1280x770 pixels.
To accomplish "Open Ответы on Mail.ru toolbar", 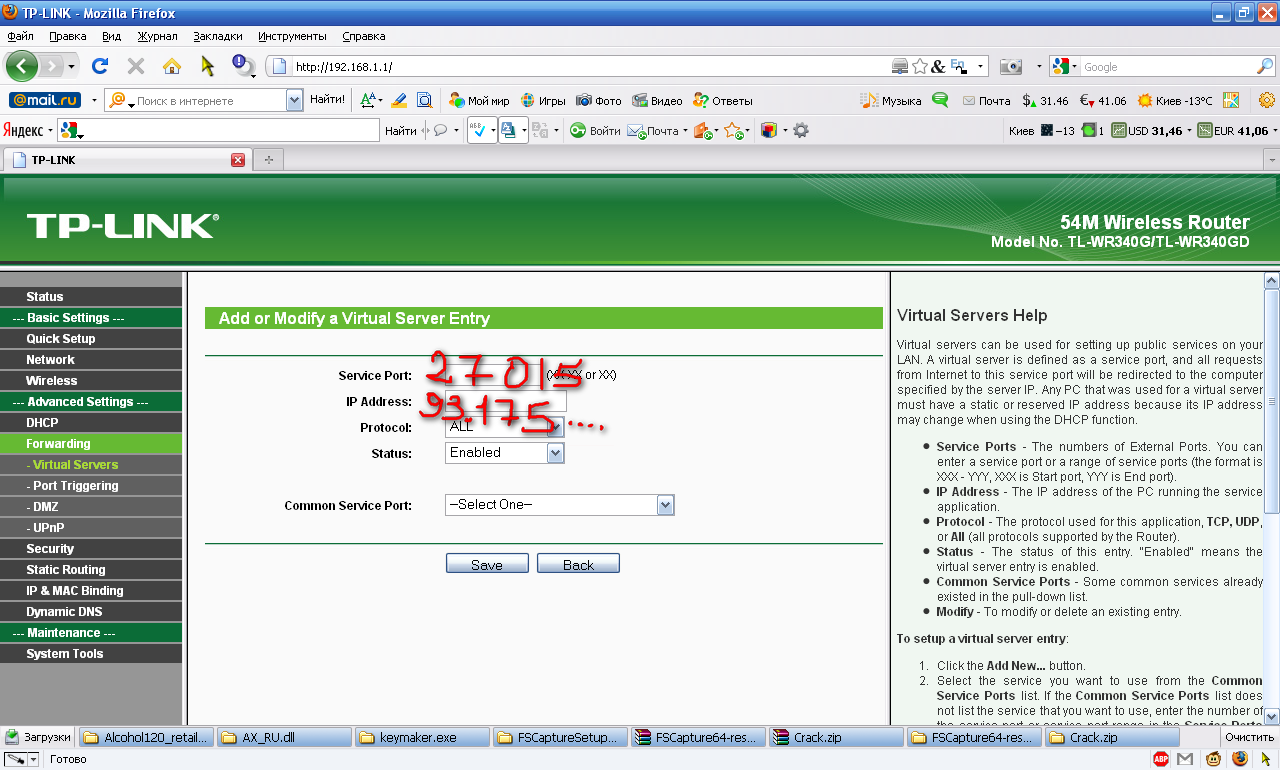I will click(x=723, y=100).
